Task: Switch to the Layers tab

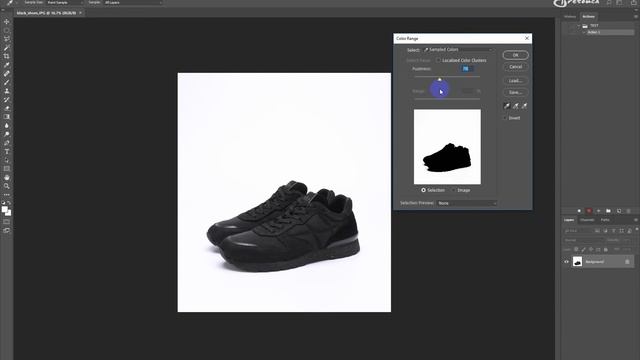Action: coord(569,220)
